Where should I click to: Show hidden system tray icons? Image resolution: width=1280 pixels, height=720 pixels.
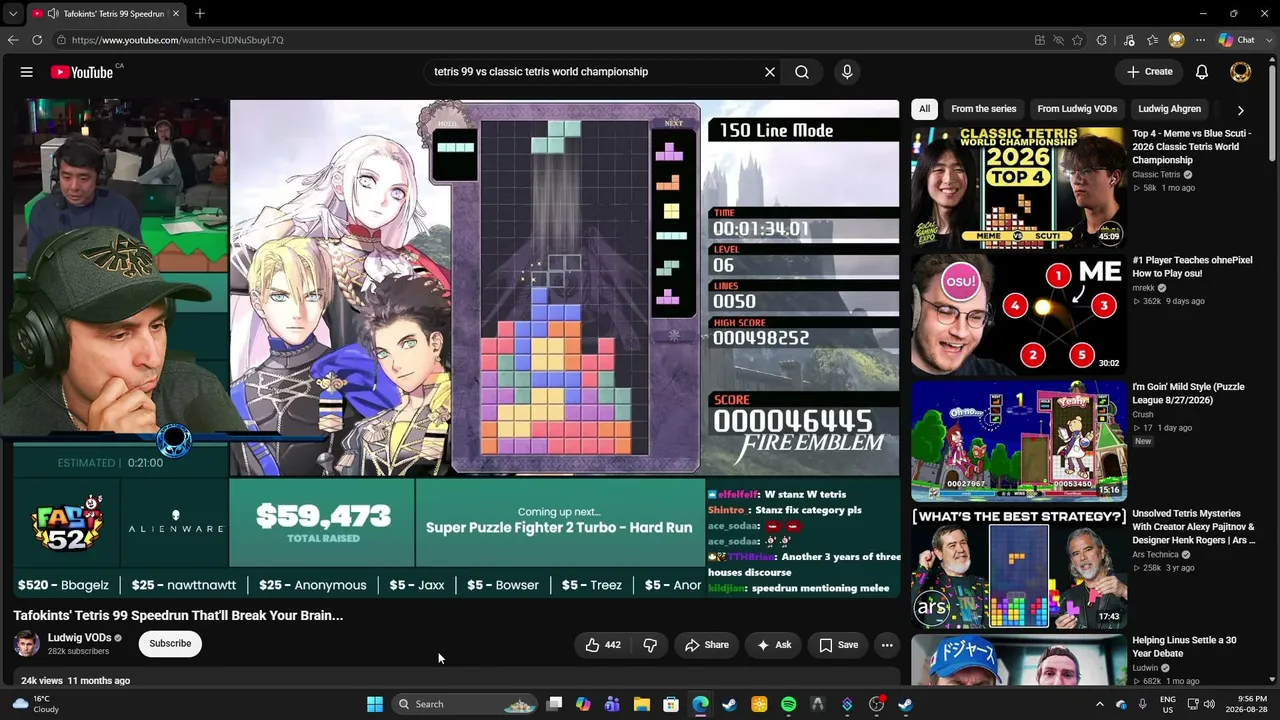coord(1099,704)
